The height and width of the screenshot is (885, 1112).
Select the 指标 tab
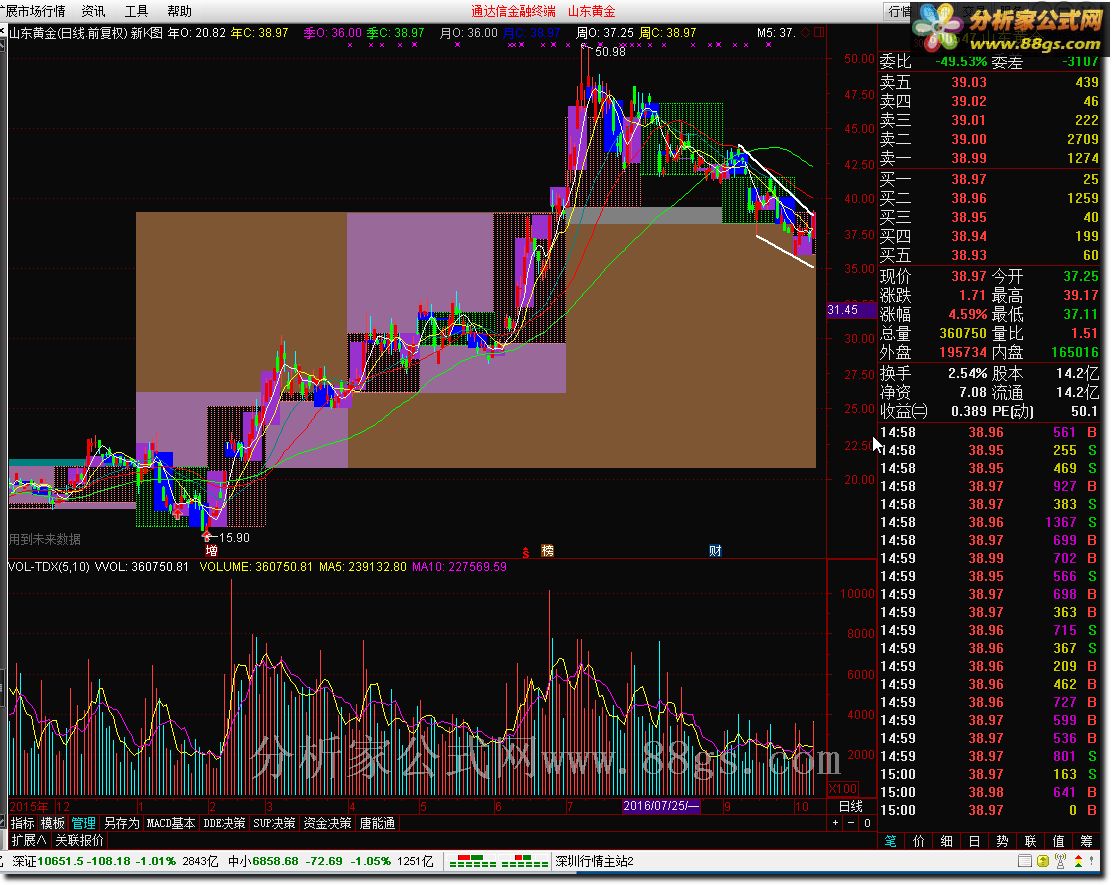click(23, 823)
